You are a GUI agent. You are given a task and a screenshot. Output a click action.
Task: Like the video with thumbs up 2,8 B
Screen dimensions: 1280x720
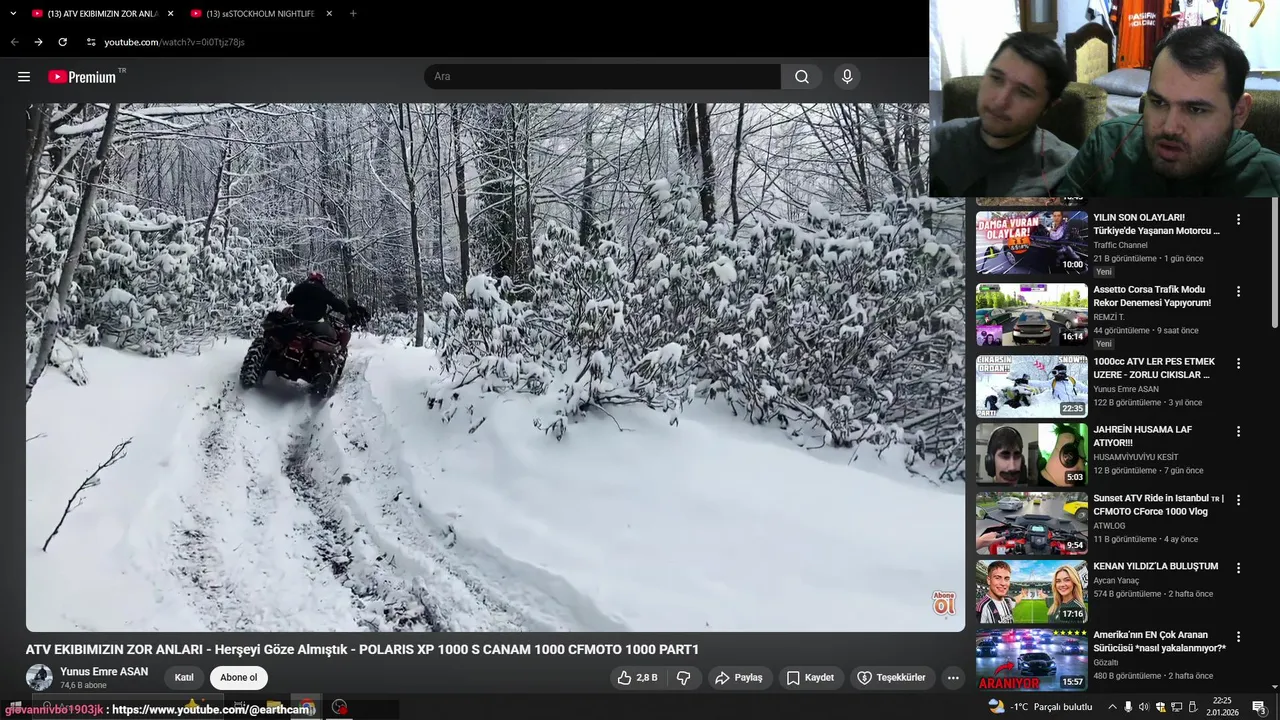coord(638,678)
